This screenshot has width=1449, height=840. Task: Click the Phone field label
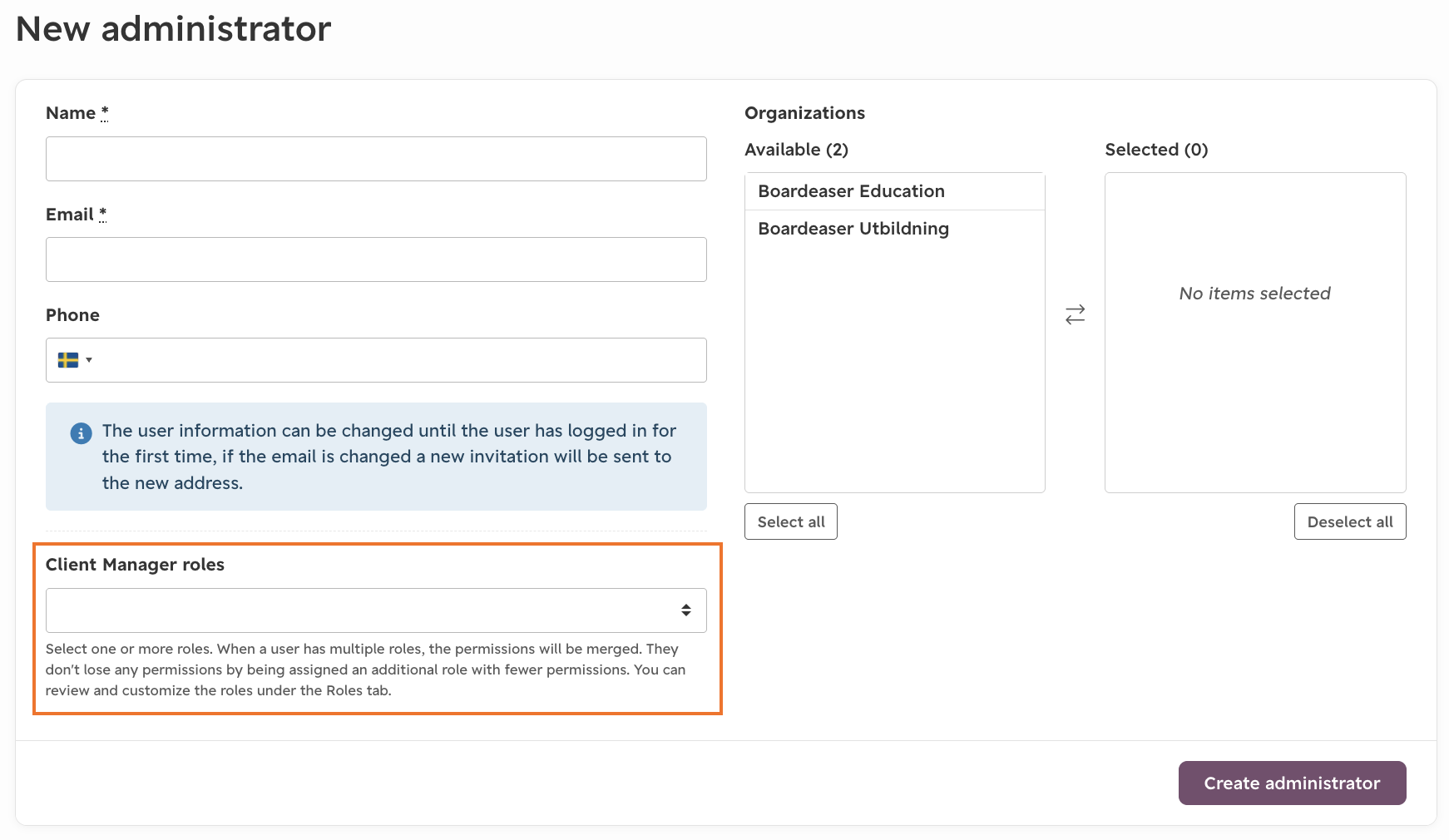[72, 315]
